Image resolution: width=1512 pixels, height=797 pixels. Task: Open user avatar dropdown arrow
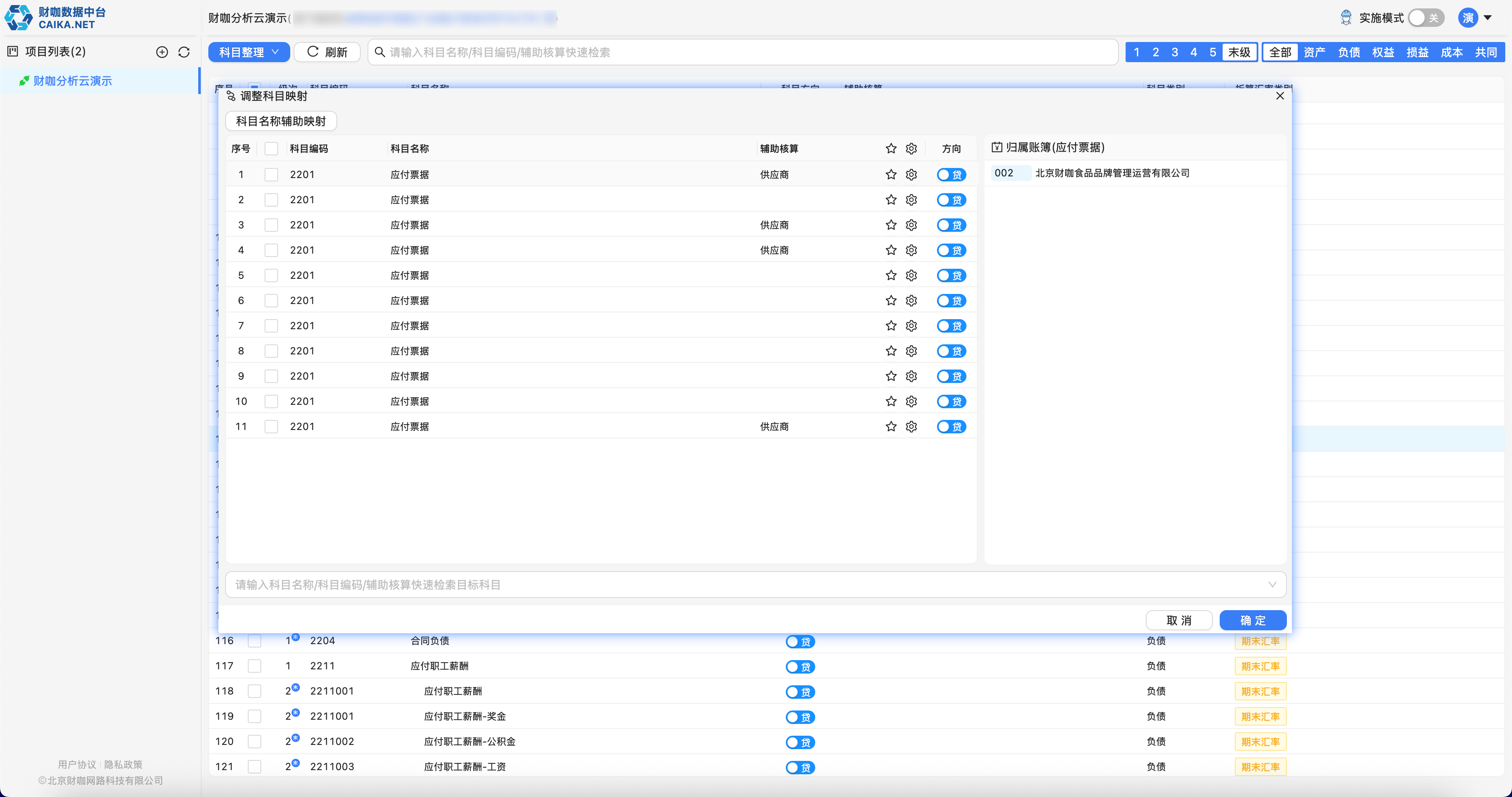[1487, 18]
